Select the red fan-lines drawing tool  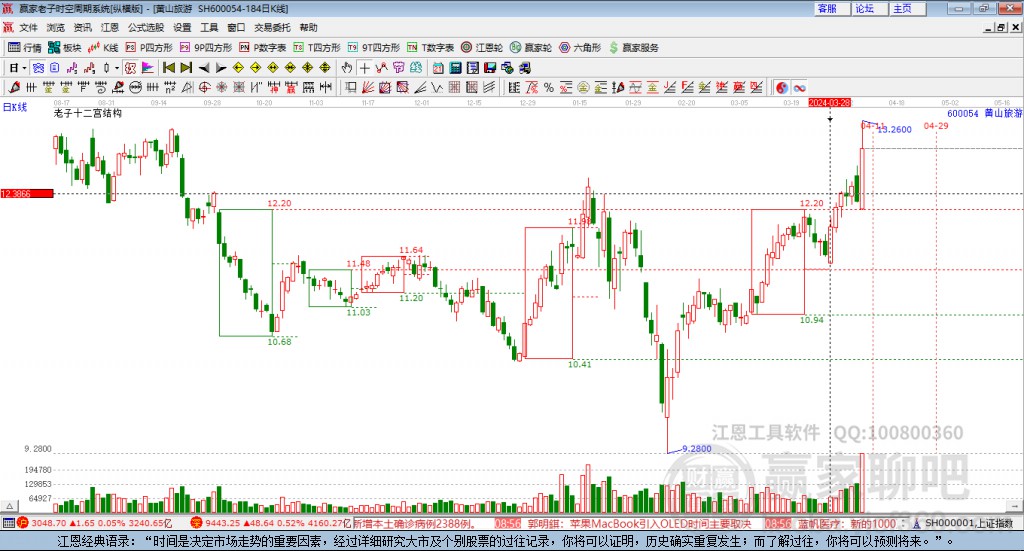coord(368,87)
